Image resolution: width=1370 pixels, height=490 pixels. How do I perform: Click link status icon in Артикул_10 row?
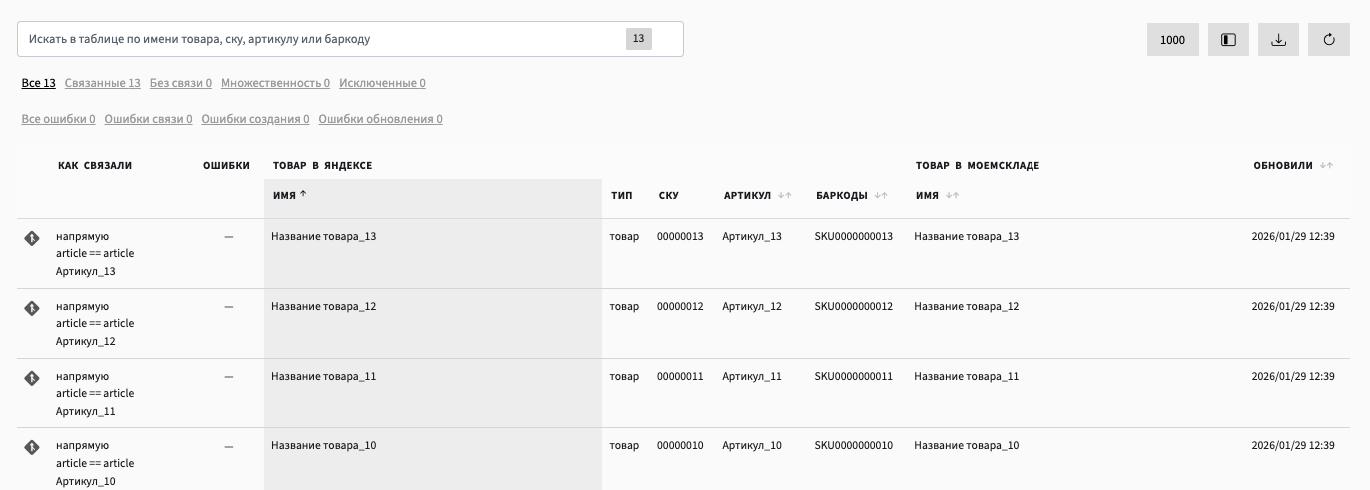(x=31, y=447)
